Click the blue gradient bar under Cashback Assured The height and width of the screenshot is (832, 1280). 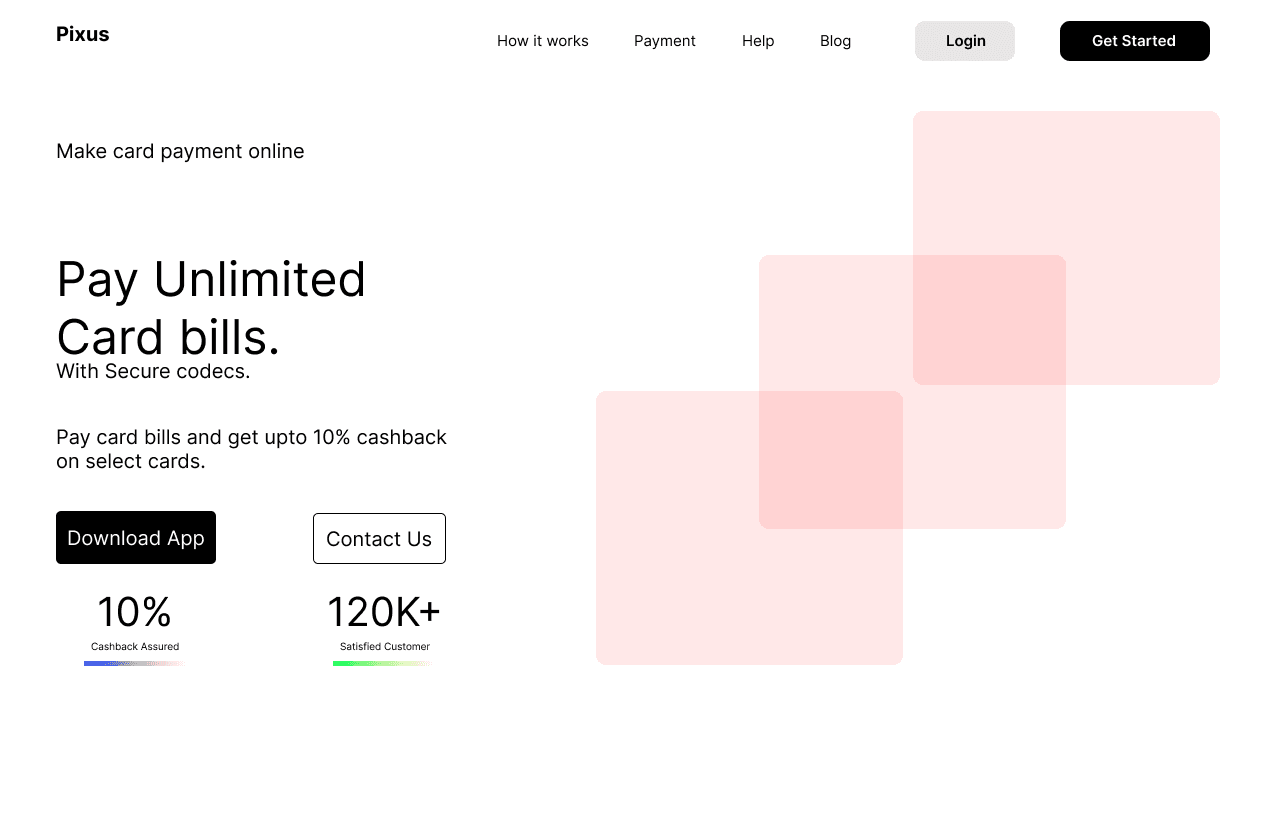tap(135, 663)
